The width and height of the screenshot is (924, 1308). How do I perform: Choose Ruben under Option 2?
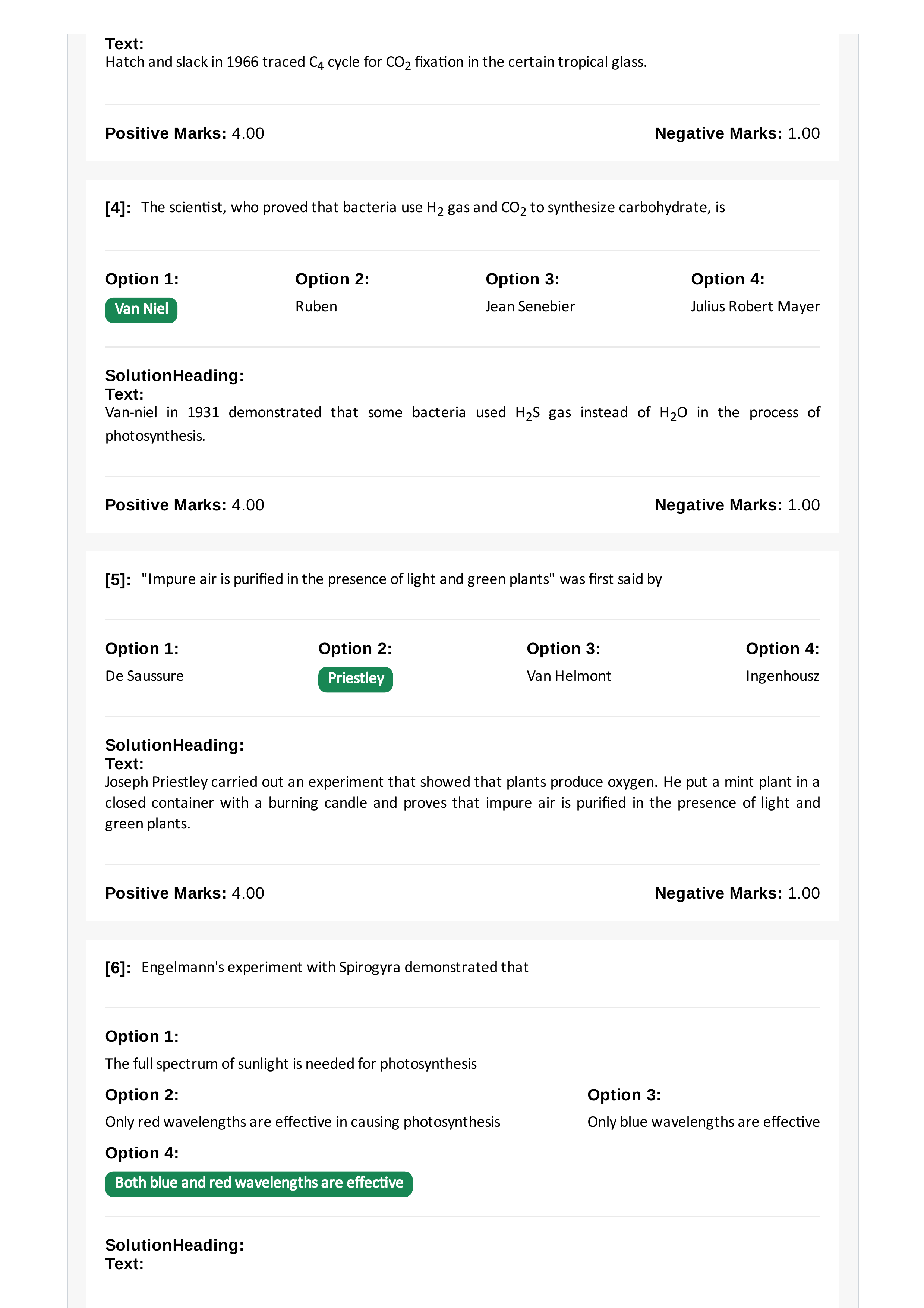click(316, 306)
